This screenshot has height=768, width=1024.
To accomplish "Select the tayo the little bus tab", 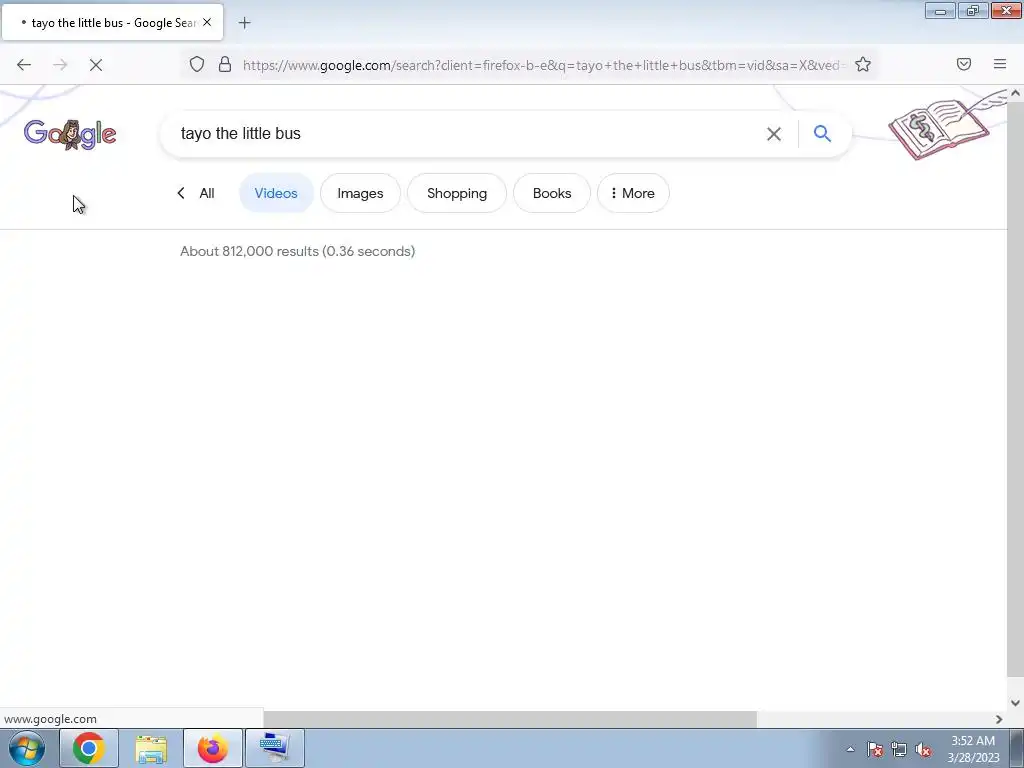I will [112, 22].
